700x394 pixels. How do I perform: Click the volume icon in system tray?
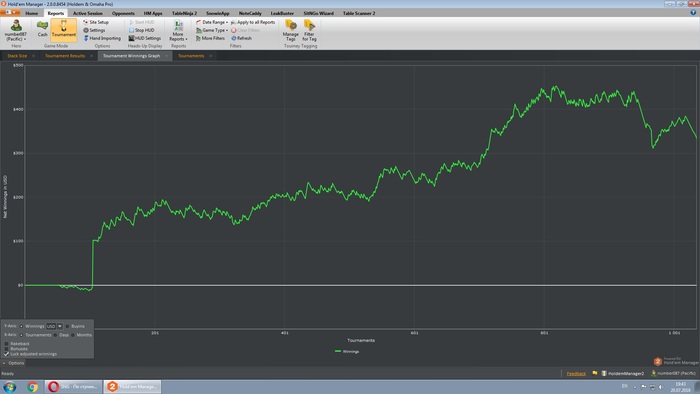pyautogui.click(x=661, y=386)
